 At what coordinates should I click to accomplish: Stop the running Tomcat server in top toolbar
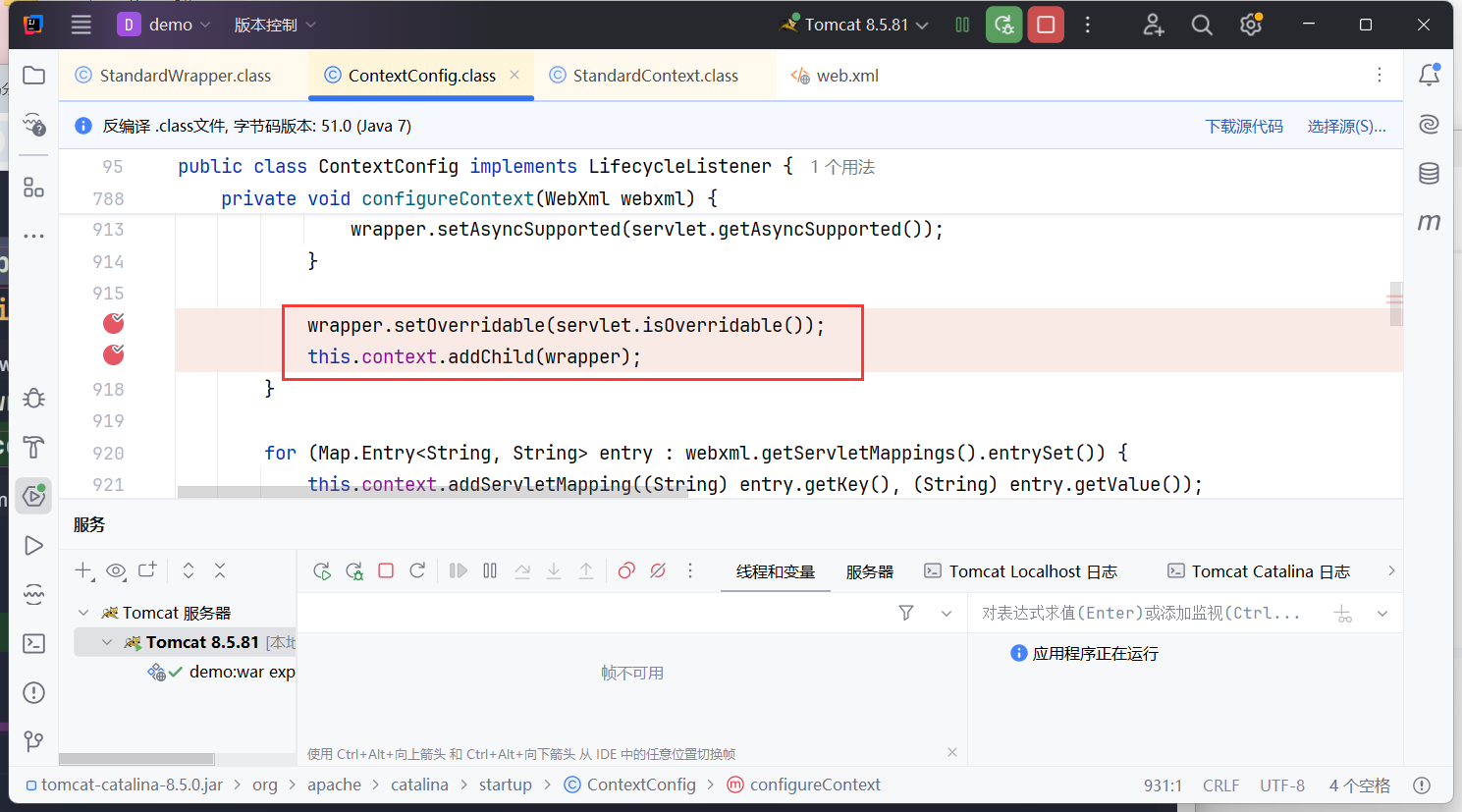(x=1046, y=25)
